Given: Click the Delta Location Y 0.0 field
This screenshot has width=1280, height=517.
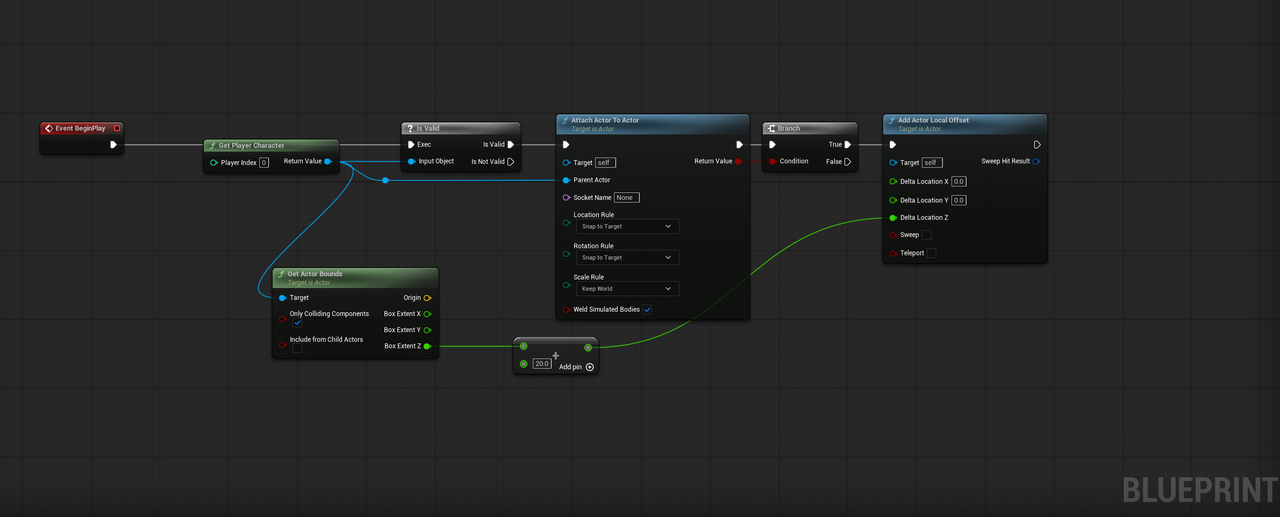Looking at the screenshot, I should point(958,200).
